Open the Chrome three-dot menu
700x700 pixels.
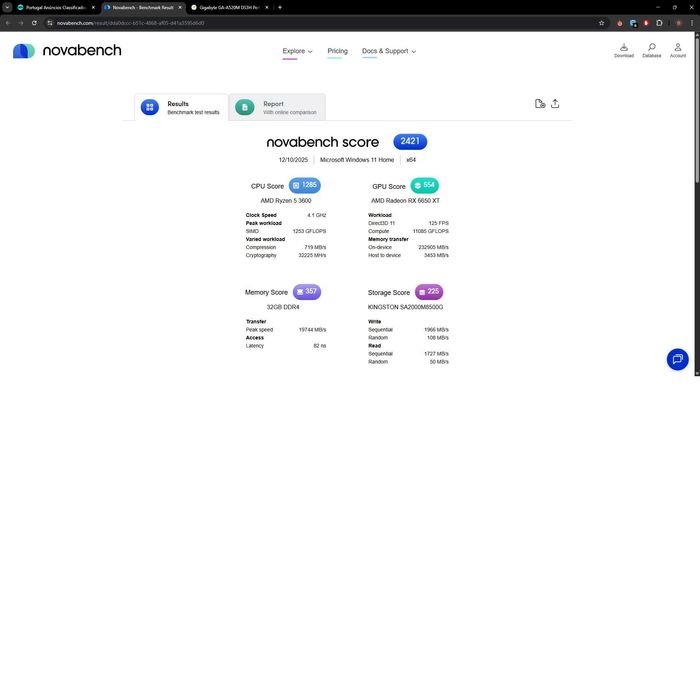692,23
